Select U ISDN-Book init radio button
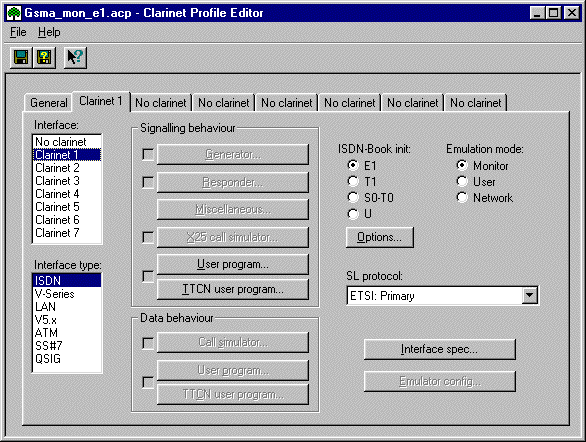This screenshot has width=586, height=442. [352, 214]
